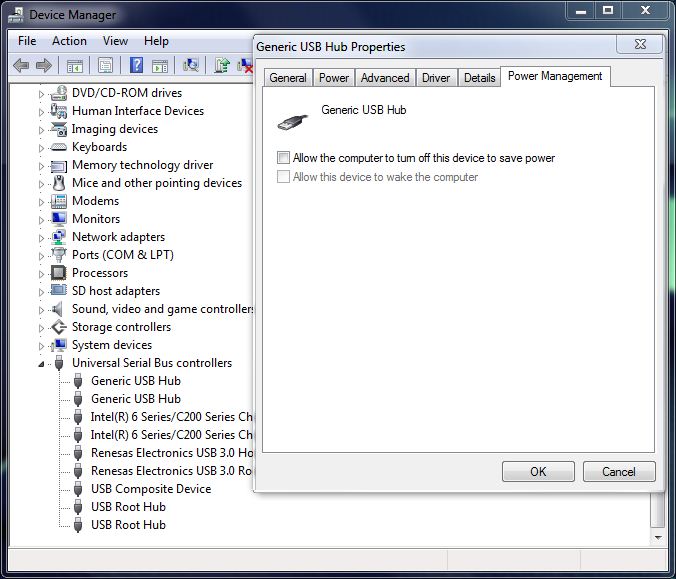676x579 pixels.
Task: Expand the Human Interface Devices node
Action: click(x=41, y=112)
